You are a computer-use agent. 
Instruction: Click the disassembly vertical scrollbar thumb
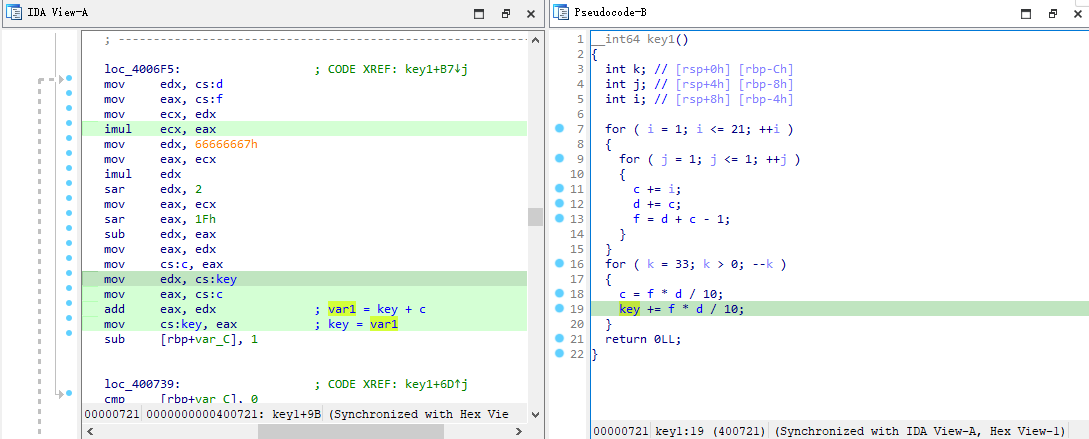(x=536, y=217)
